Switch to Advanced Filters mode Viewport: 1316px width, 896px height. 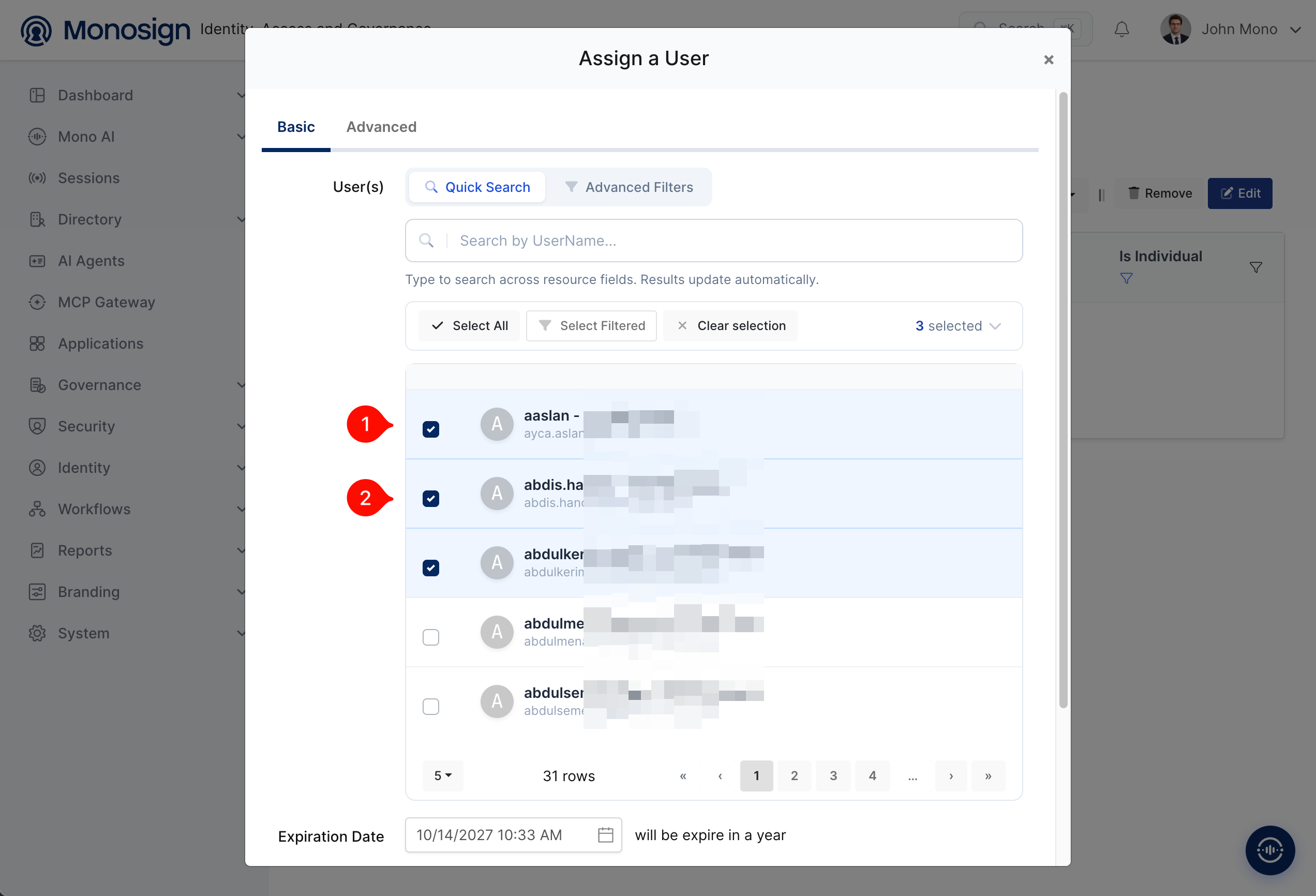(629, 187)
